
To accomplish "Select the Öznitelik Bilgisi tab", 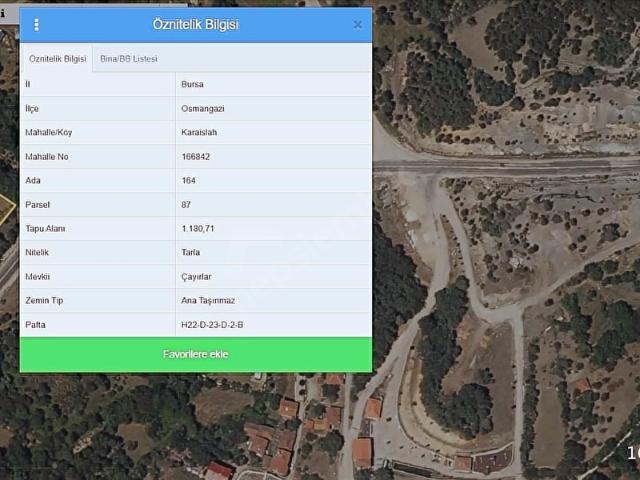I will click(57, 59).
